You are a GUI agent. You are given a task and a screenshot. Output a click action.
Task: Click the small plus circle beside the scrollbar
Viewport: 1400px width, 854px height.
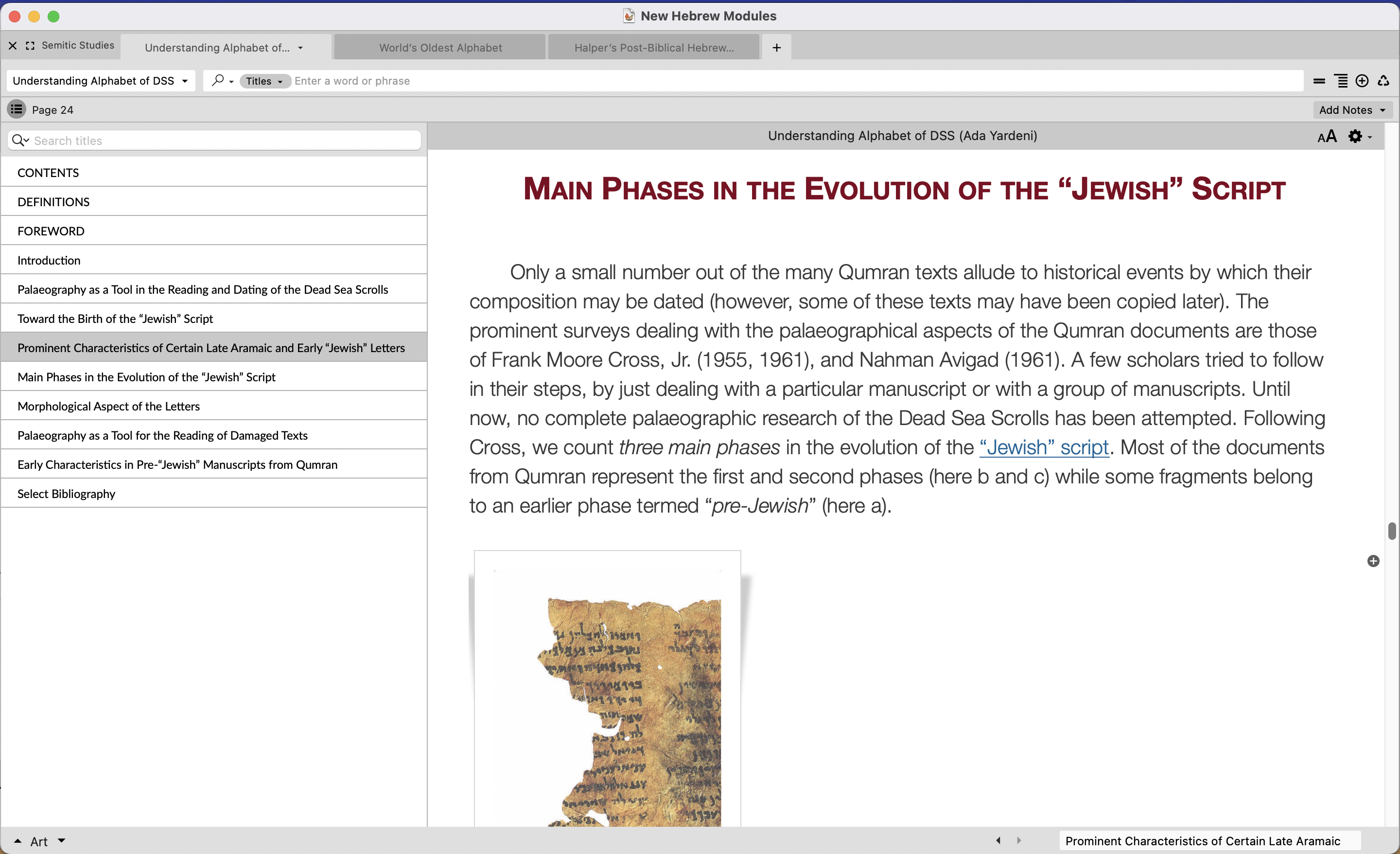click(x=1373, y=561)
